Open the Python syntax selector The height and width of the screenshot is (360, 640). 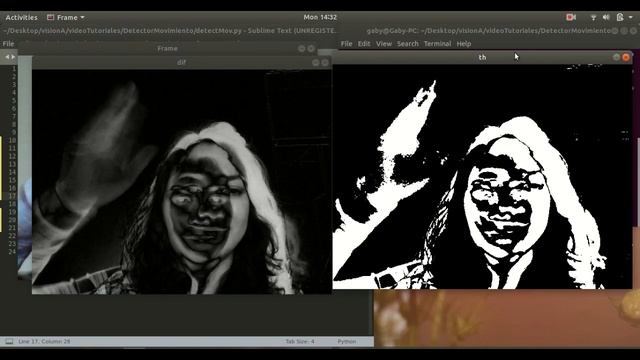(347, 341)
